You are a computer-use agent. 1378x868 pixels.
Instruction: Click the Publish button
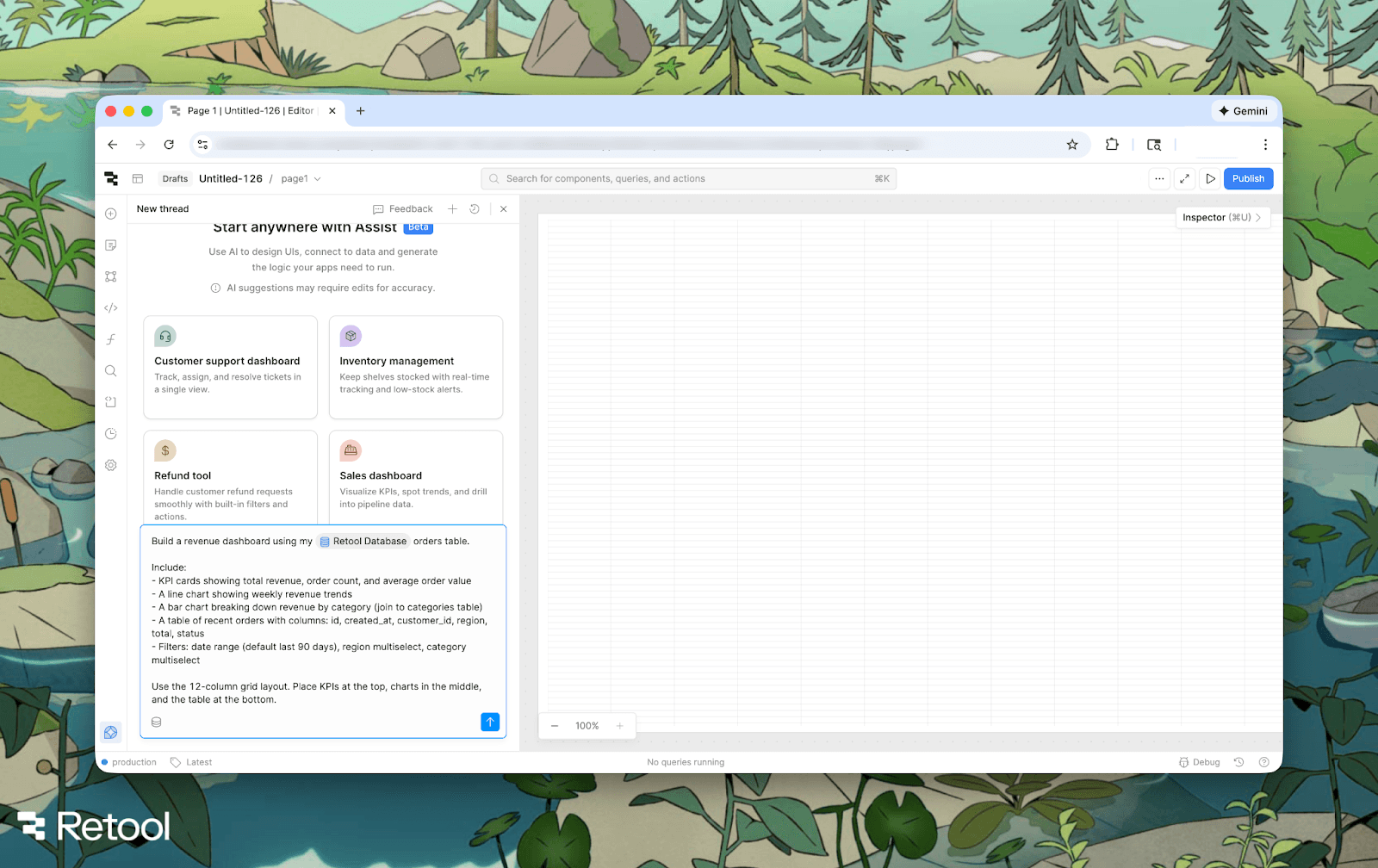coord(1248,178)
